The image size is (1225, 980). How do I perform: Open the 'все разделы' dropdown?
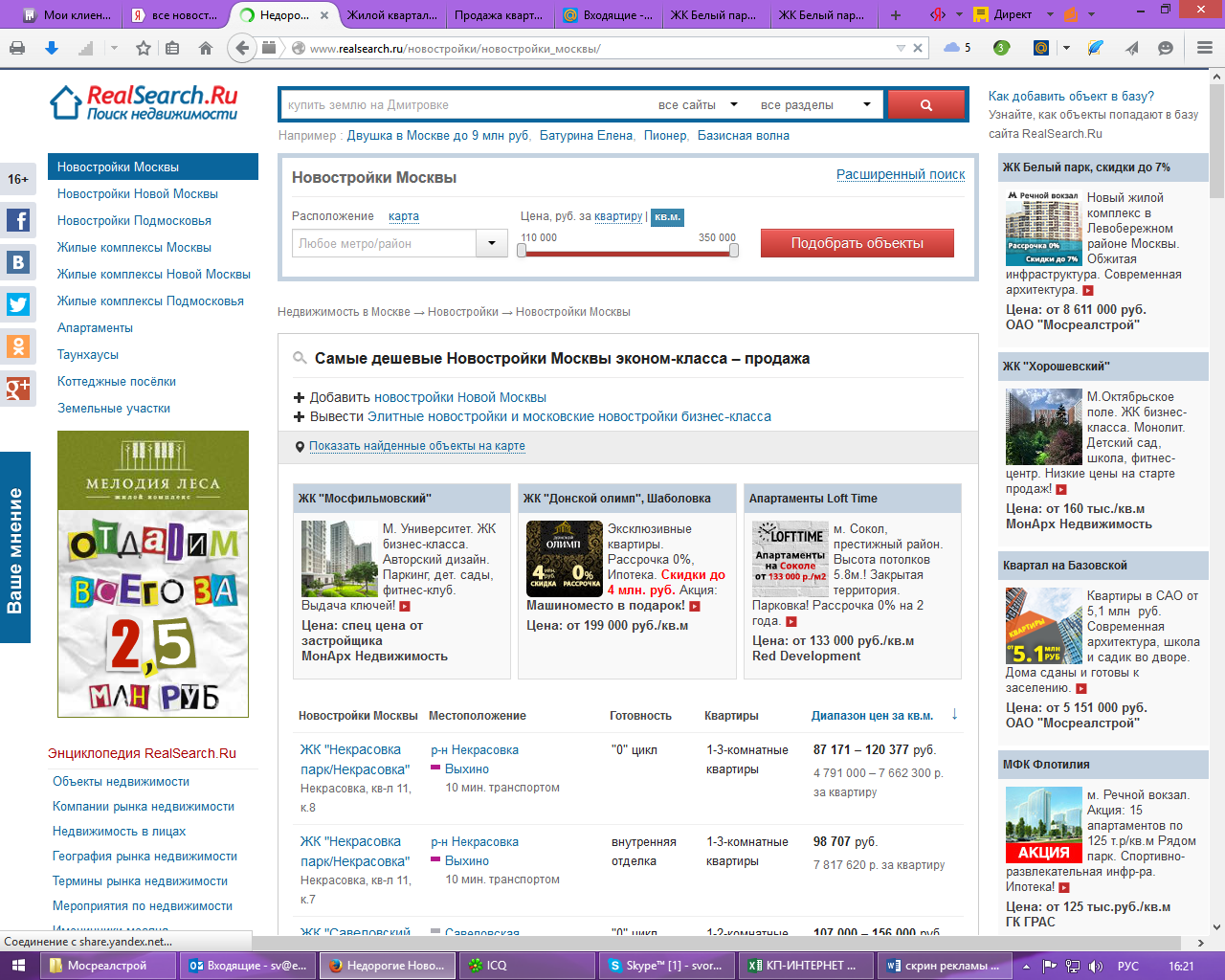815,105
